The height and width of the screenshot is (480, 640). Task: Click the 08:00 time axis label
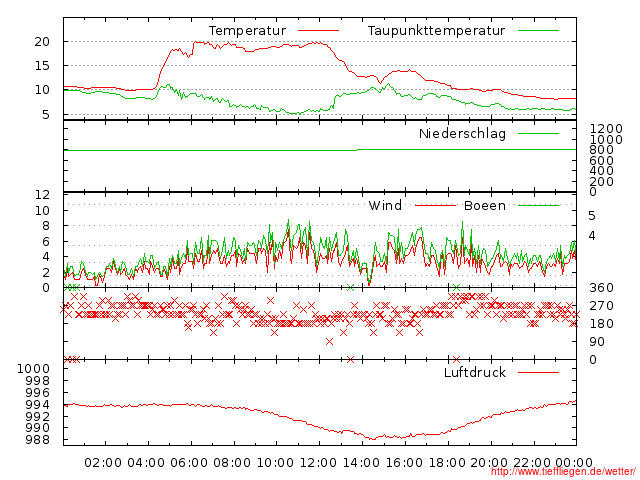[232, 463]
